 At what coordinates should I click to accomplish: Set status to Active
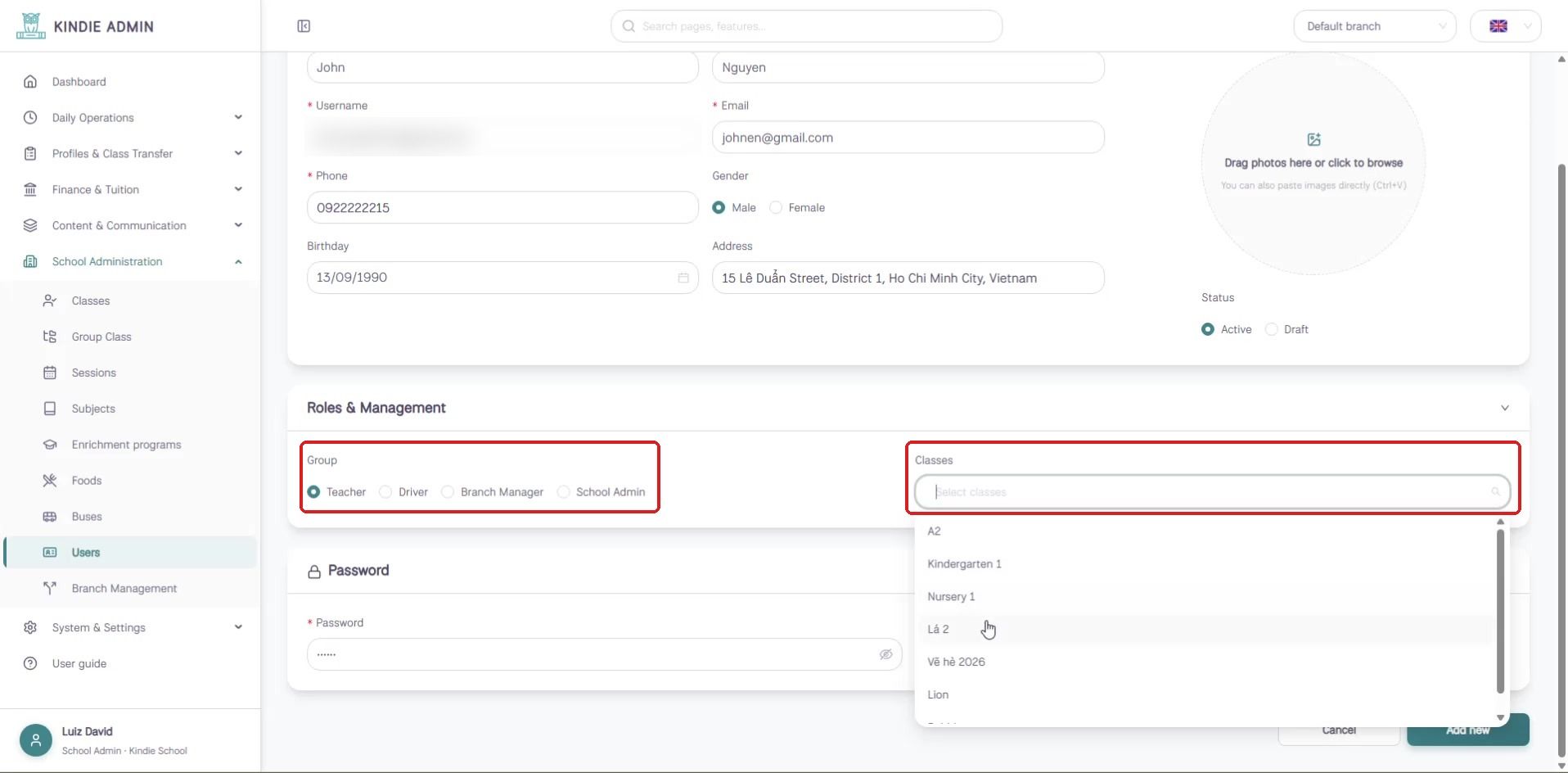(1208, 329)
